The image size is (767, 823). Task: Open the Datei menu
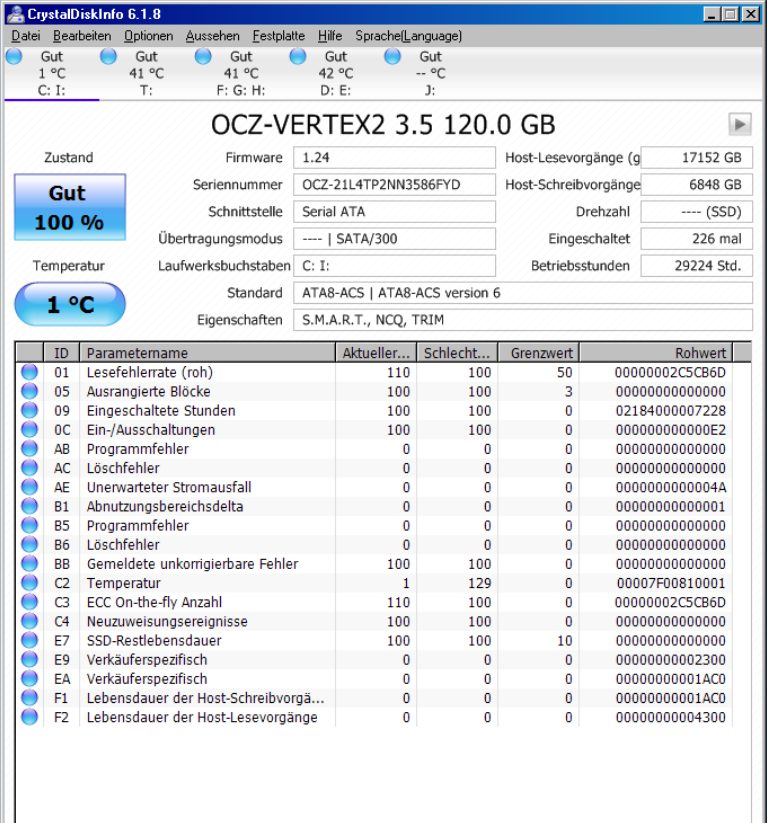tap(26, 36)
